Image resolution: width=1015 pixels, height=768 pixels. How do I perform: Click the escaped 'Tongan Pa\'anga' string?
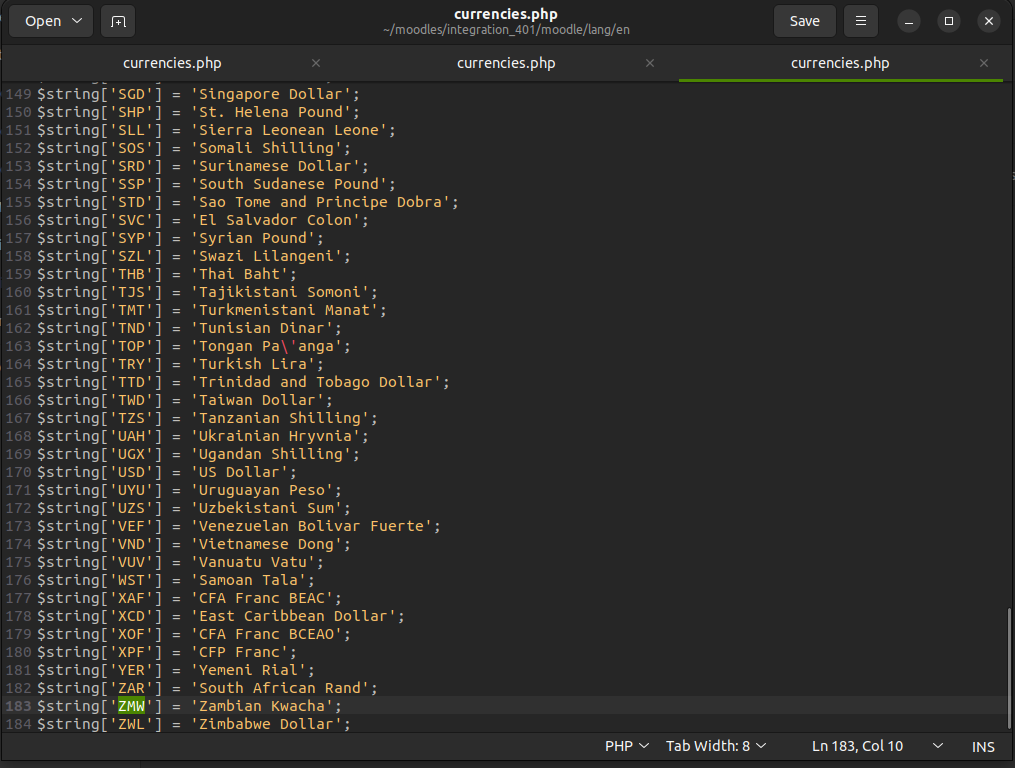(266, 347)
